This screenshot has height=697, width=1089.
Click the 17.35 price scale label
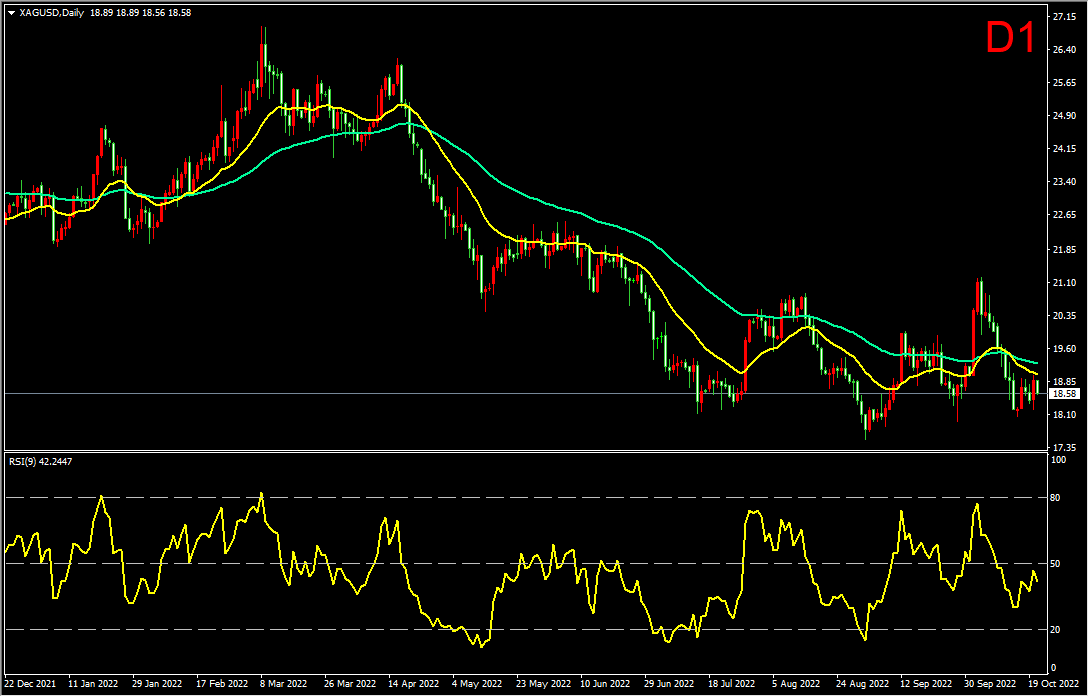tap(1065, 448)
